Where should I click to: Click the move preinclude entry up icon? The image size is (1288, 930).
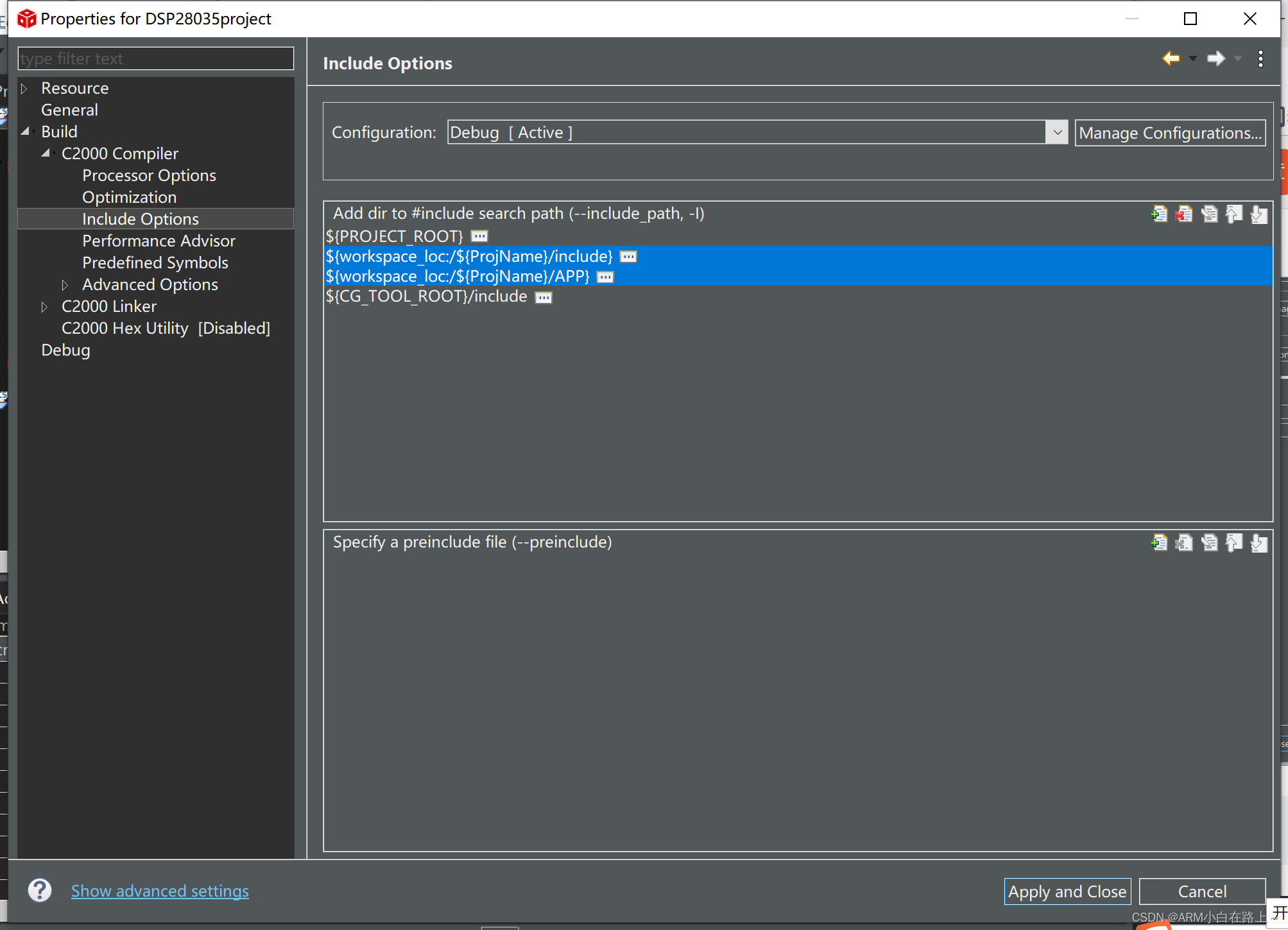coord(1233,543)
